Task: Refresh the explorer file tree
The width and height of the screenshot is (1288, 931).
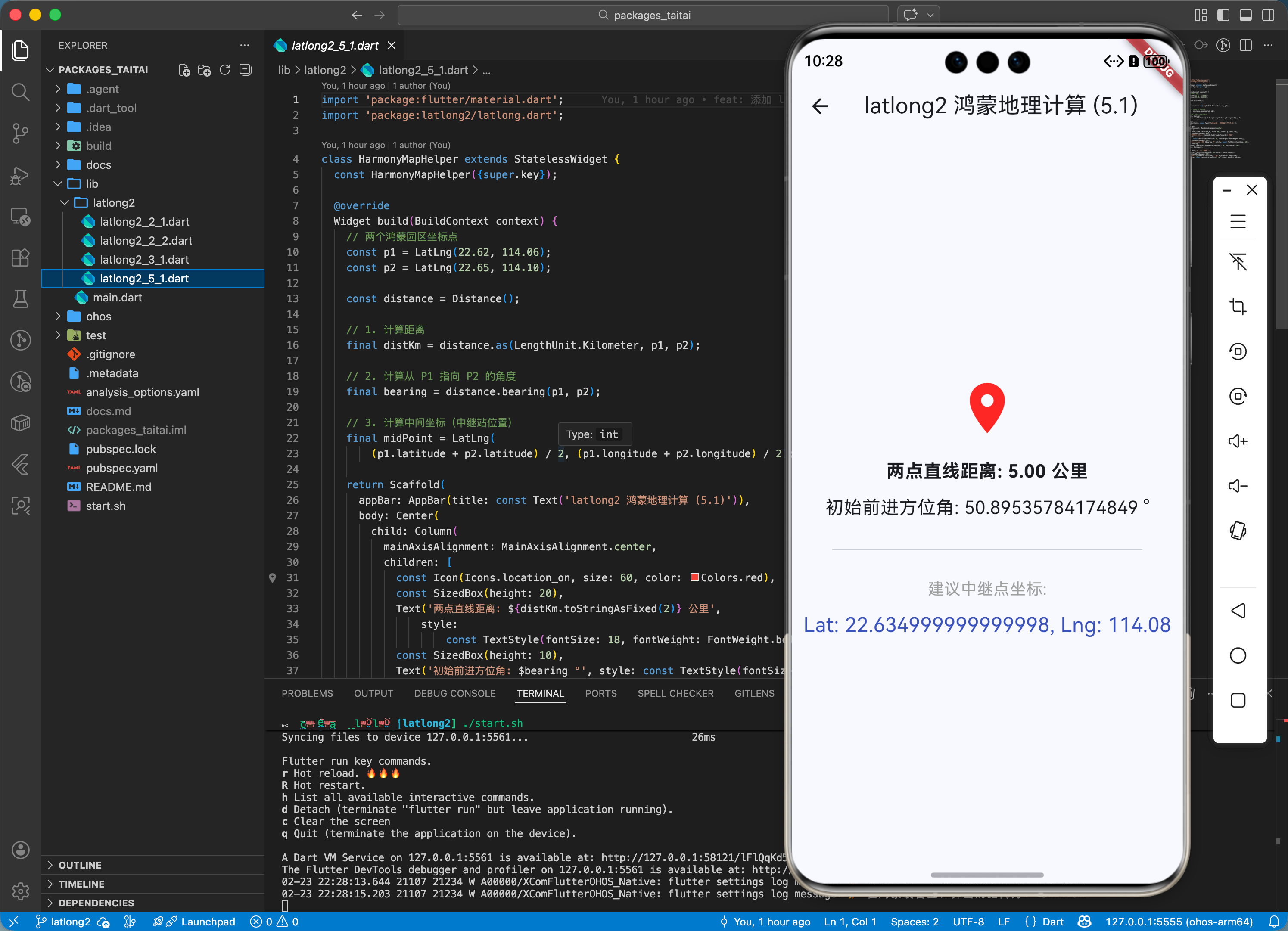Action: coord(225,70)
